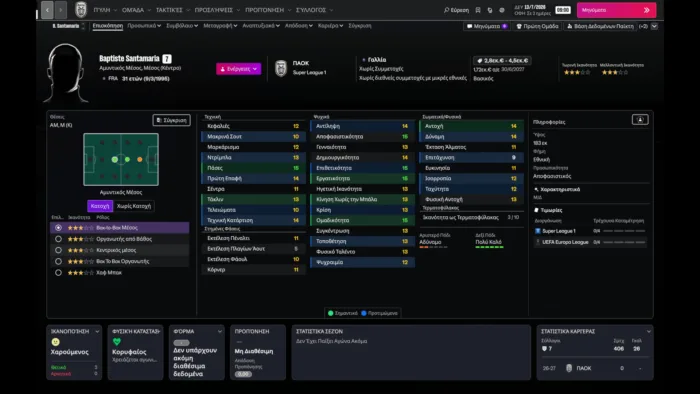This screenshot has width=700, height=394.
Task: Click the Super League 1 competition icon
Action: click(x=538, y=231)
